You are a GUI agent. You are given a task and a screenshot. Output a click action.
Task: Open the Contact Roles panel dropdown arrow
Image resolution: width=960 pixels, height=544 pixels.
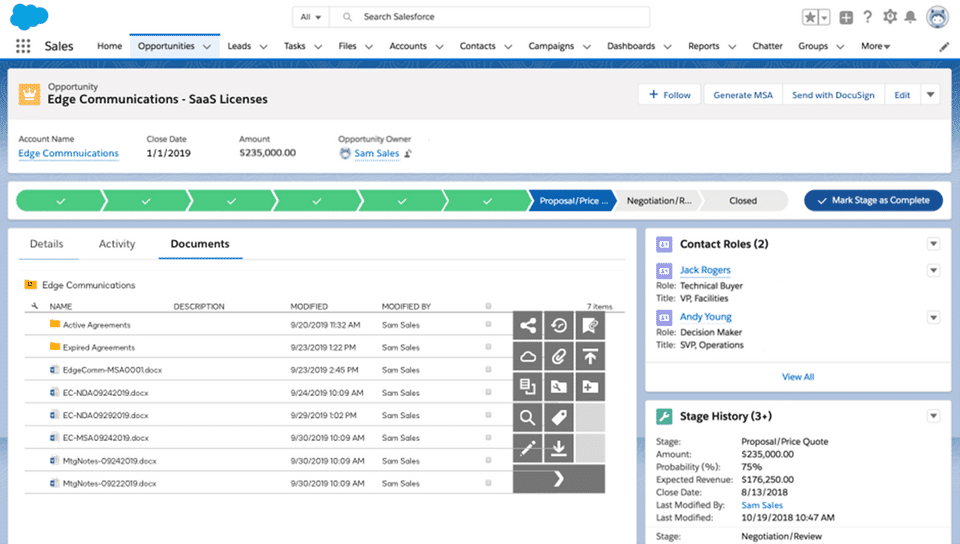click(933, 244)
